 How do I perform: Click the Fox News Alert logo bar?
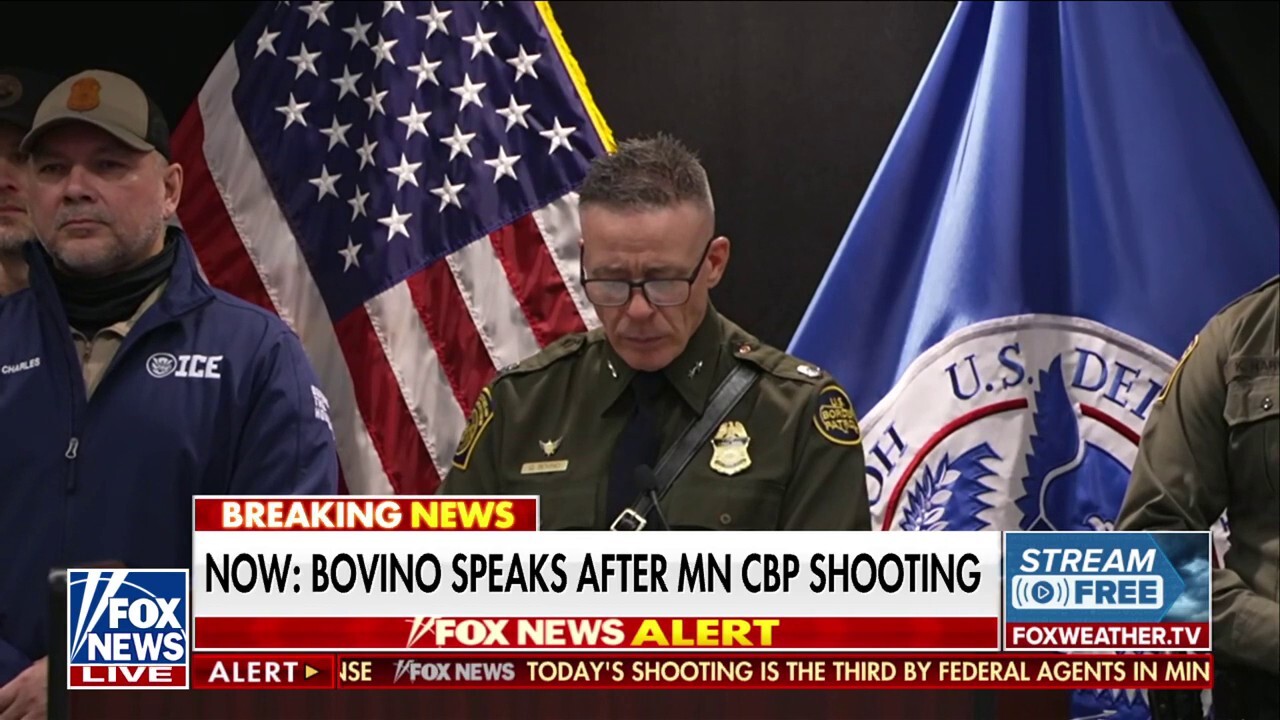(596, 632)
